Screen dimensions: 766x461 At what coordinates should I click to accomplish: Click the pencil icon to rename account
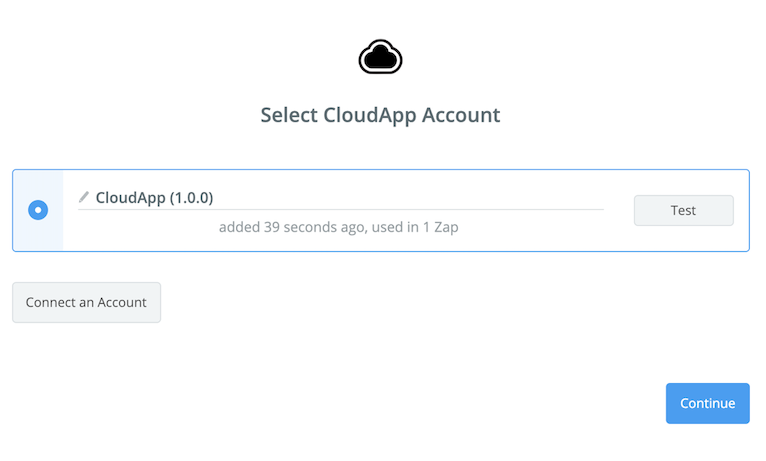tap(84, 197)
